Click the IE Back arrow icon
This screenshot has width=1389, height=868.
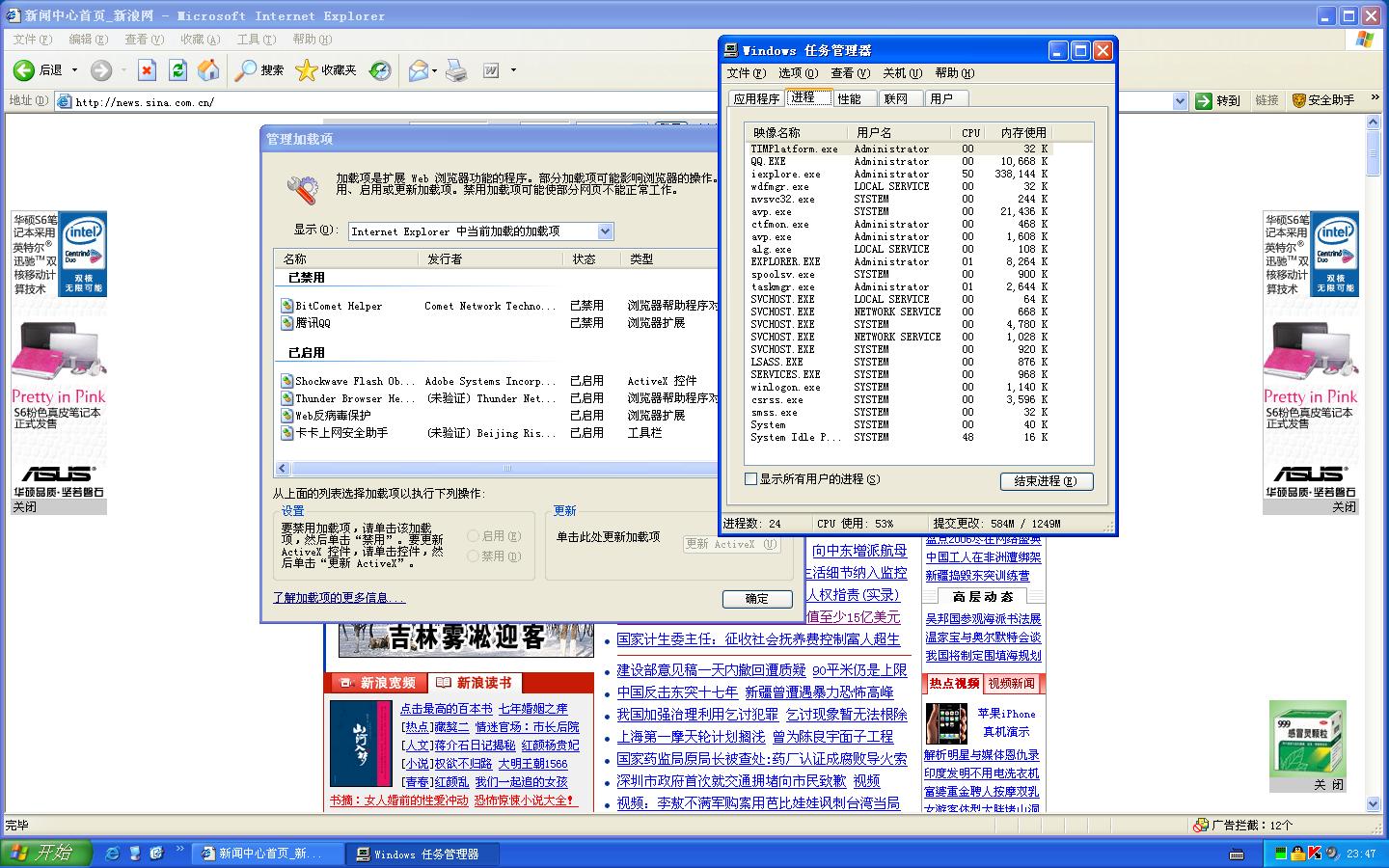tap(24, 70)
